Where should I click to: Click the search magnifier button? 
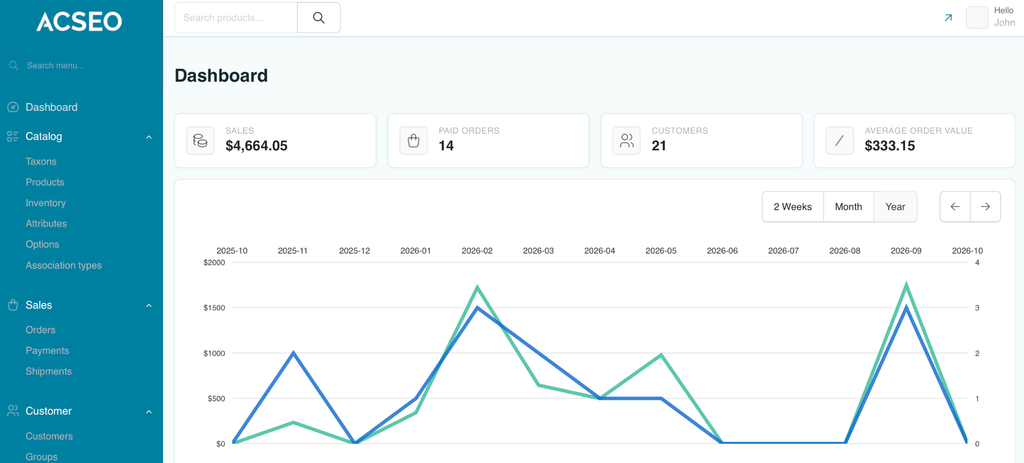click(x=319, y=18)
